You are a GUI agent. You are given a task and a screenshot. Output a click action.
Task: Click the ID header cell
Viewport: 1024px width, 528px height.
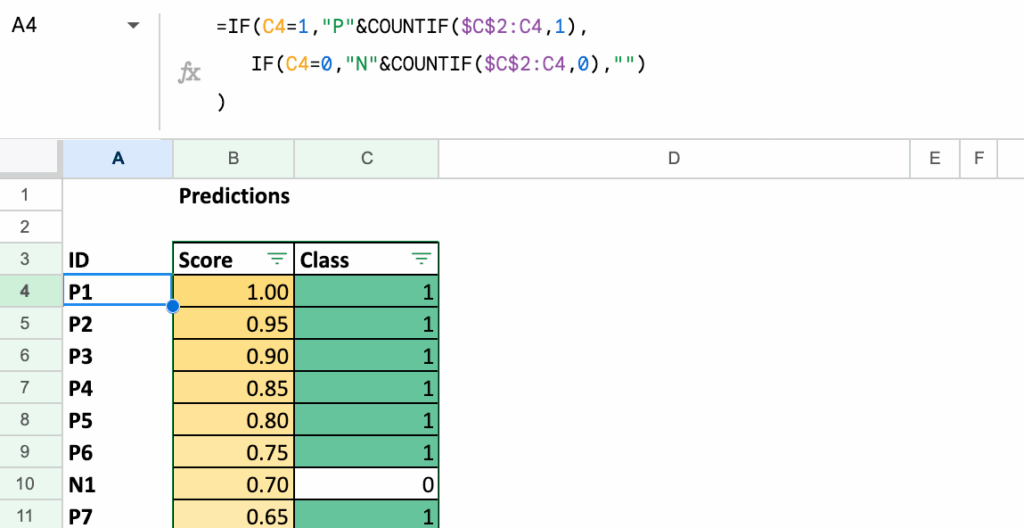pos(118,260)
